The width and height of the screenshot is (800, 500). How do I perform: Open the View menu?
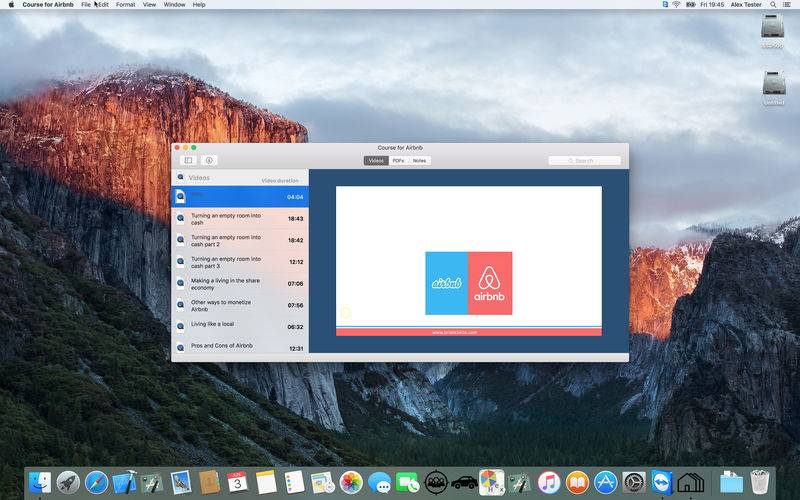point(149,5)
